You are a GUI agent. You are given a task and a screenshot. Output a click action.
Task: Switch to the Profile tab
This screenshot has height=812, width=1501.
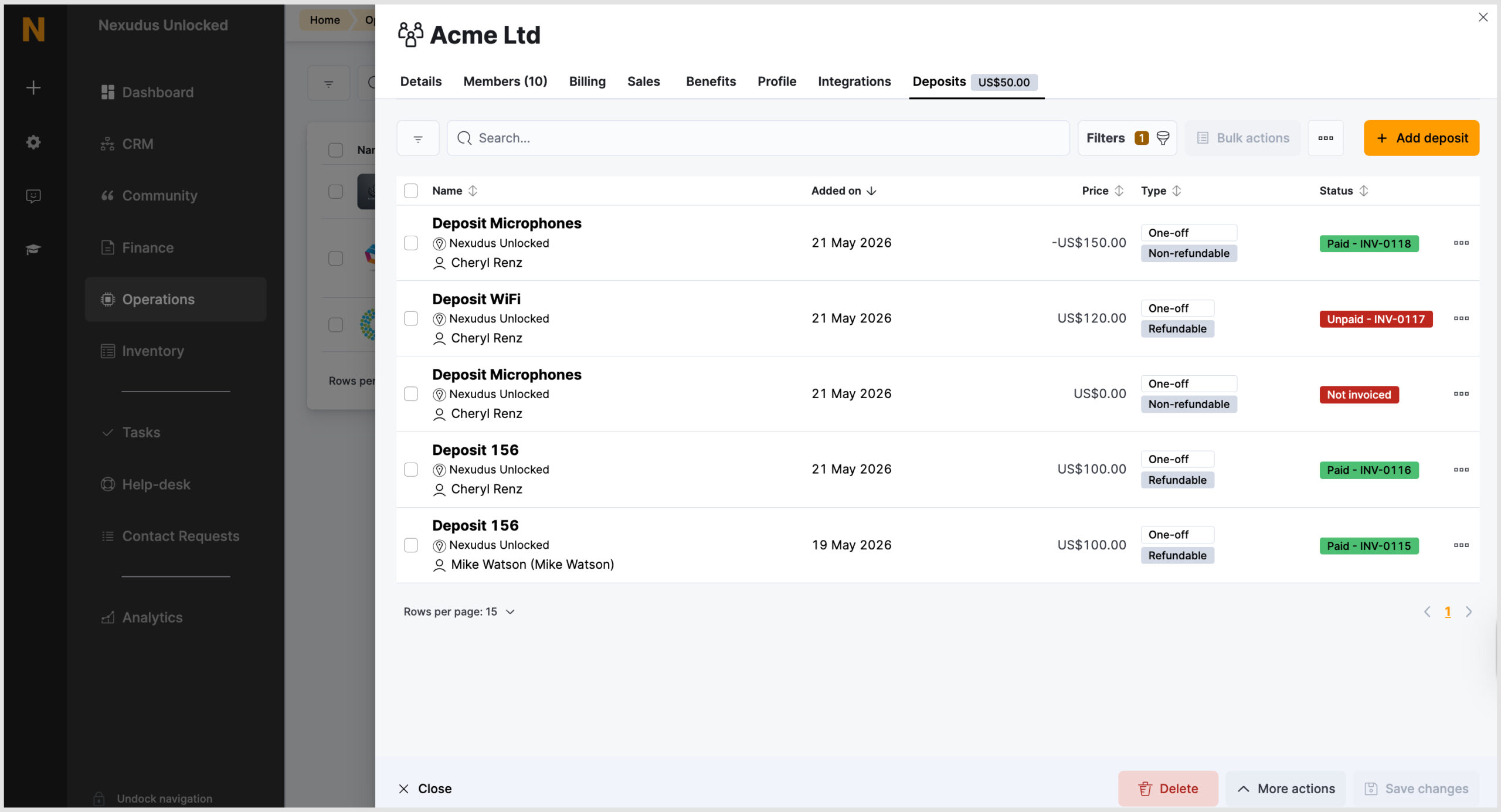click(777, 81)
